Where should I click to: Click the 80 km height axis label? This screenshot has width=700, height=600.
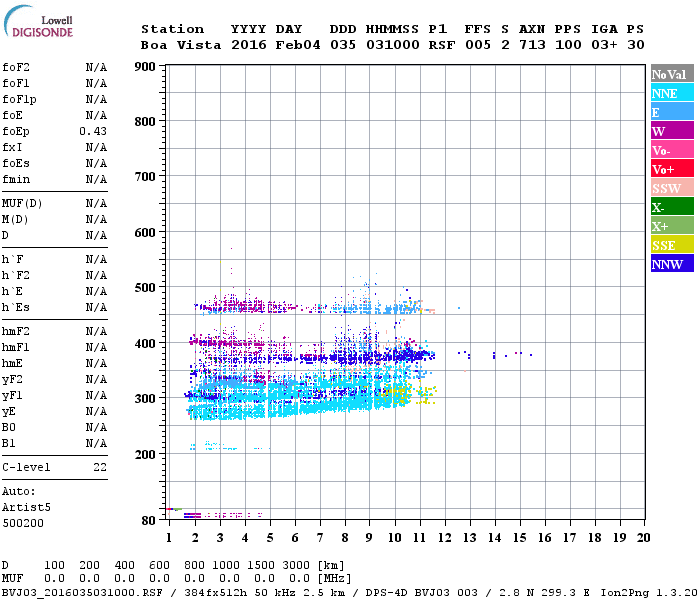[x=149, y=521]
